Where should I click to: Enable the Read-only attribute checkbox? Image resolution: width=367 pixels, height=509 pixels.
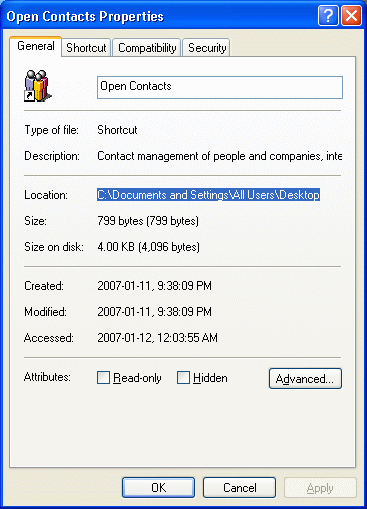[x=103, y=378]
